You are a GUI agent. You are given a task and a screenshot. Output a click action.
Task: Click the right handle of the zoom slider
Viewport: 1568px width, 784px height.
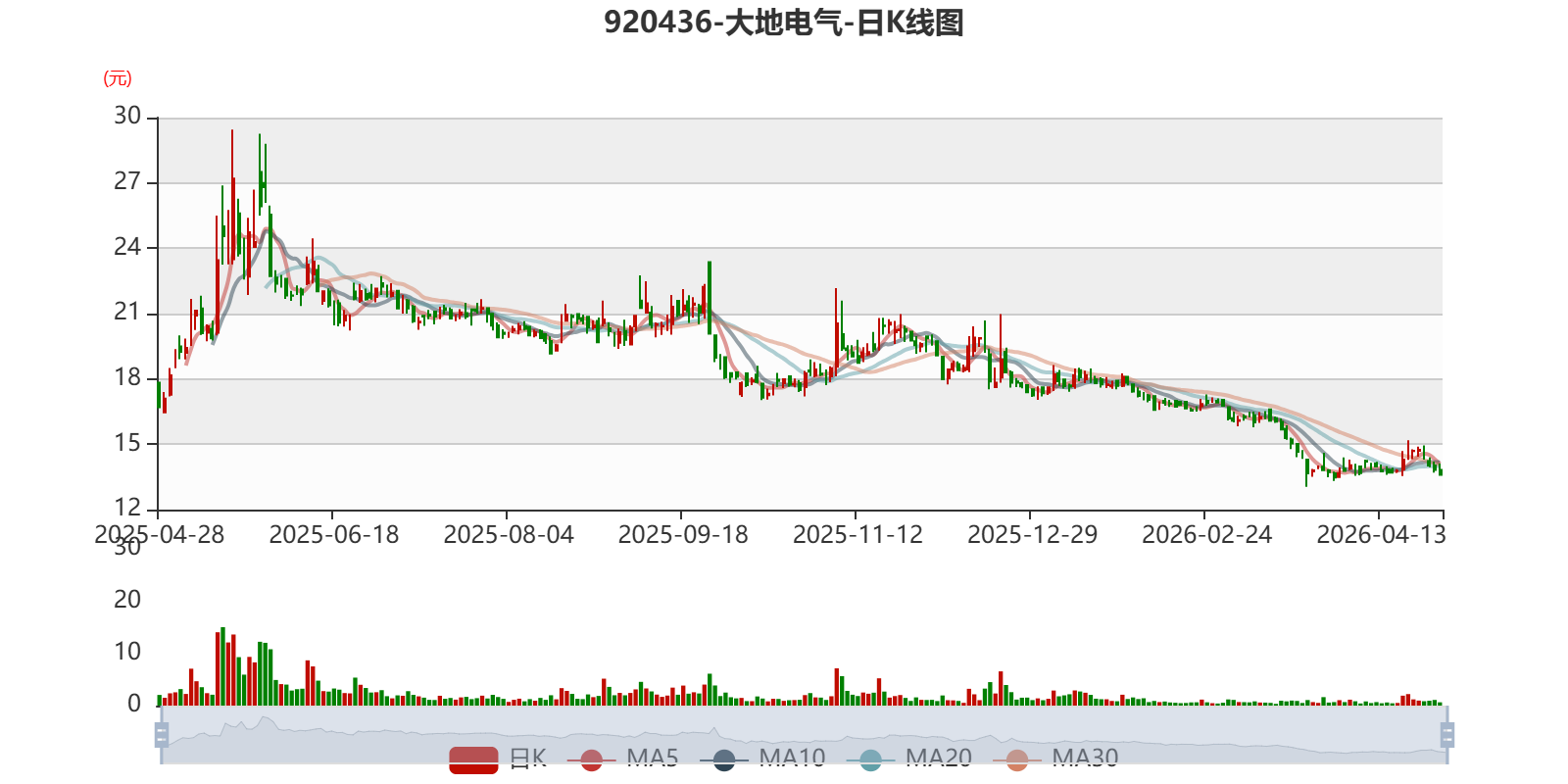1446,734
